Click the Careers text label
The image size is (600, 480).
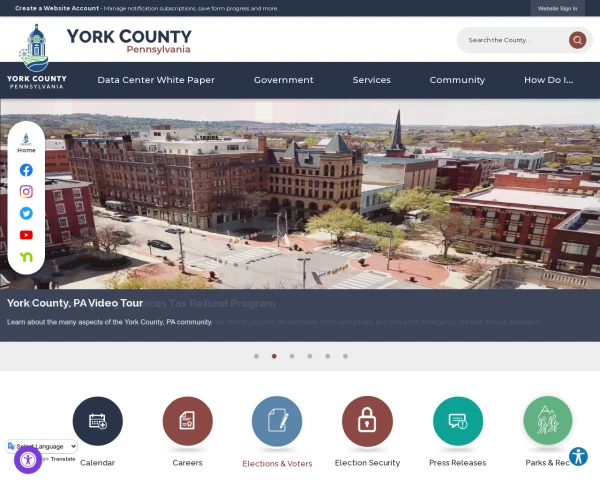click(188, 463)
